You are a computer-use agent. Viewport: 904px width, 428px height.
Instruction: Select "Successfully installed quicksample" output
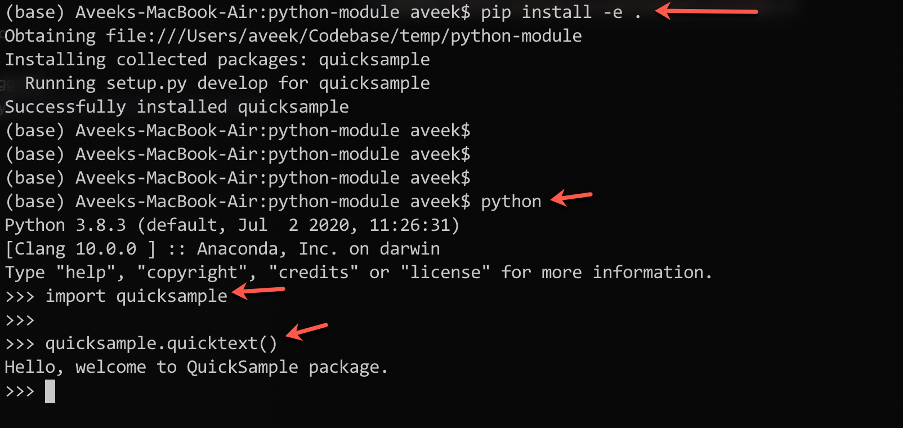[x=176, y=107]
